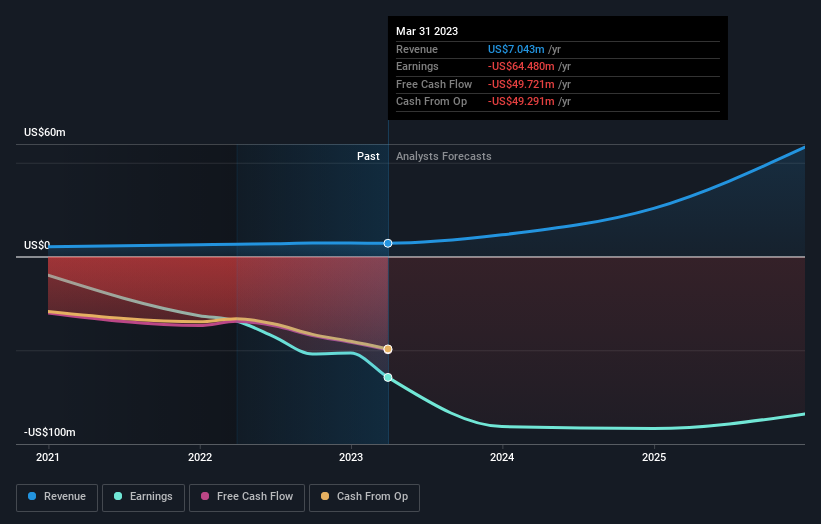Click the -US$100m y-axis label
This screenshot has width=821, height=524.
pyautogui.click(x=50, y=432)
